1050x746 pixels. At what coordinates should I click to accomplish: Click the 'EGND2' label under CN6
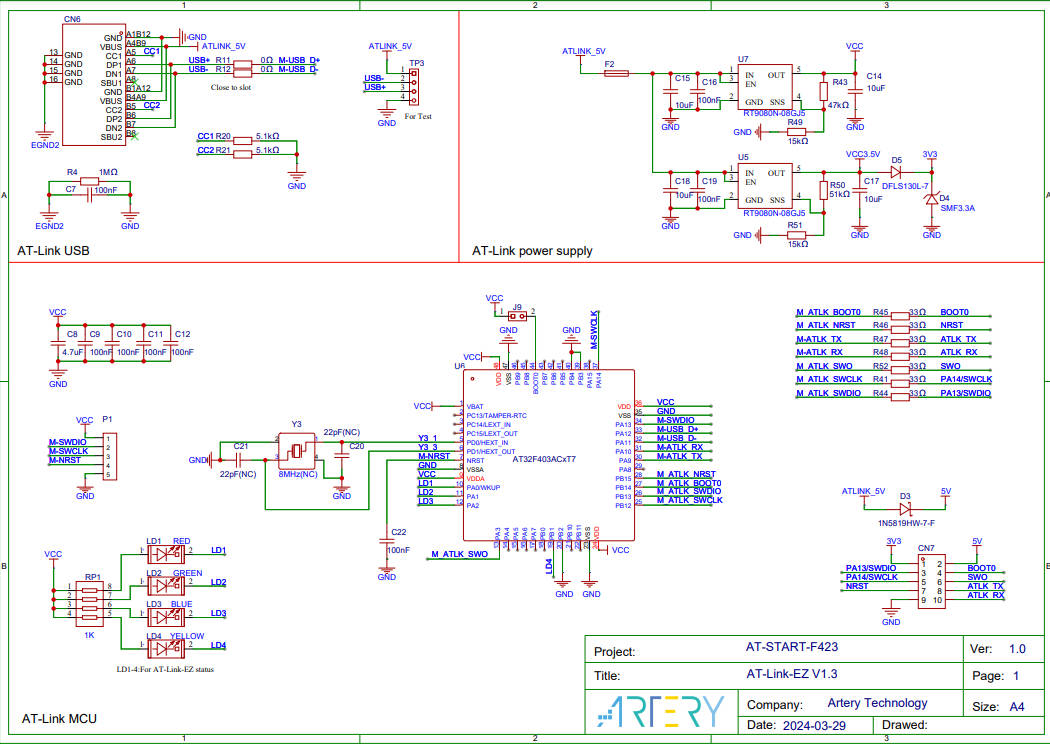click(45, 145)
